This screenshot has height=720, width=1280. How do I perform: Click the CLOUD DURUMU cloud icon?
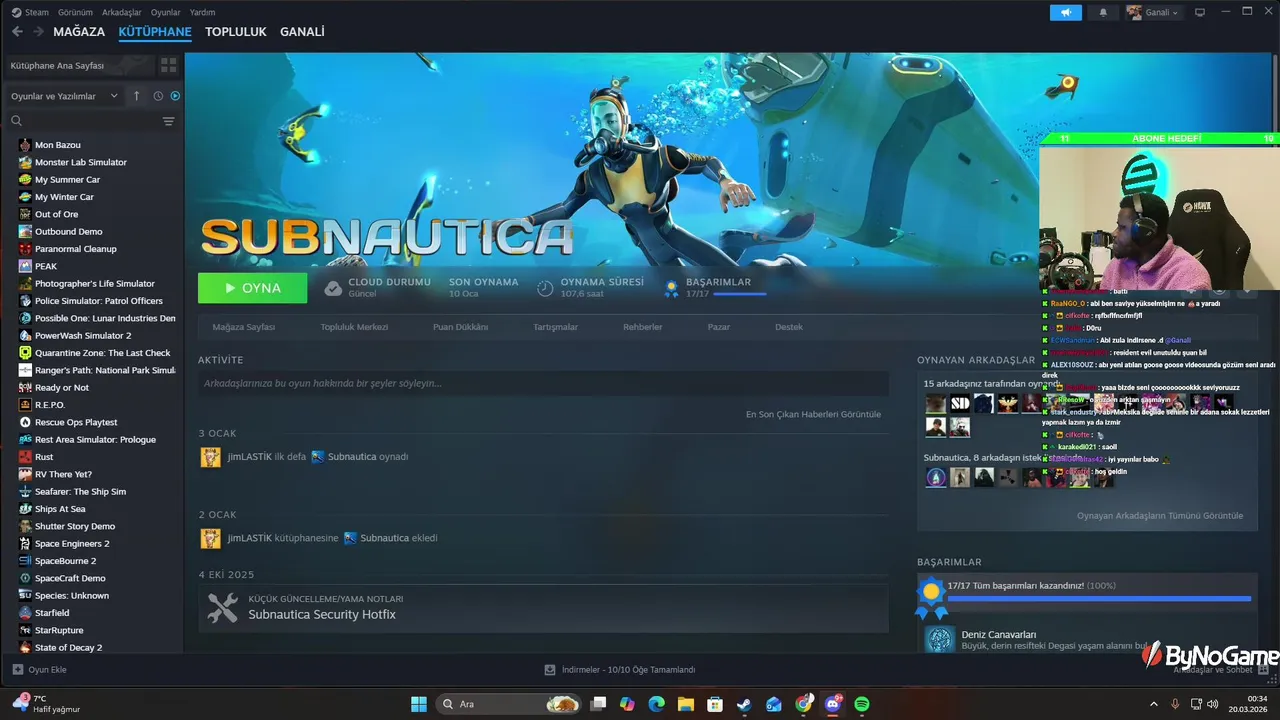pos(333,288)
